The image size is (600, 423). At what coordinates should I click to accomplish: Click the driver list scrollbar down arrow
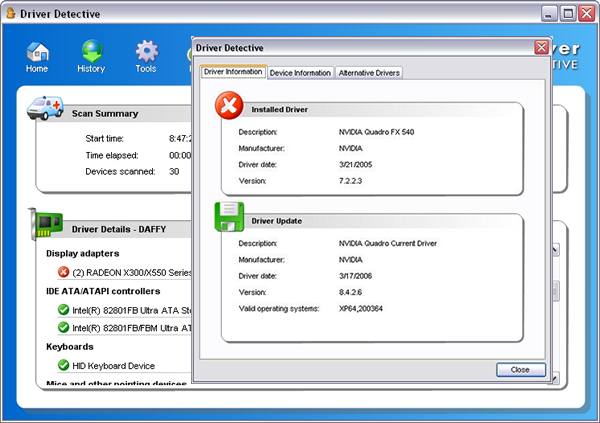click(556, 378)
